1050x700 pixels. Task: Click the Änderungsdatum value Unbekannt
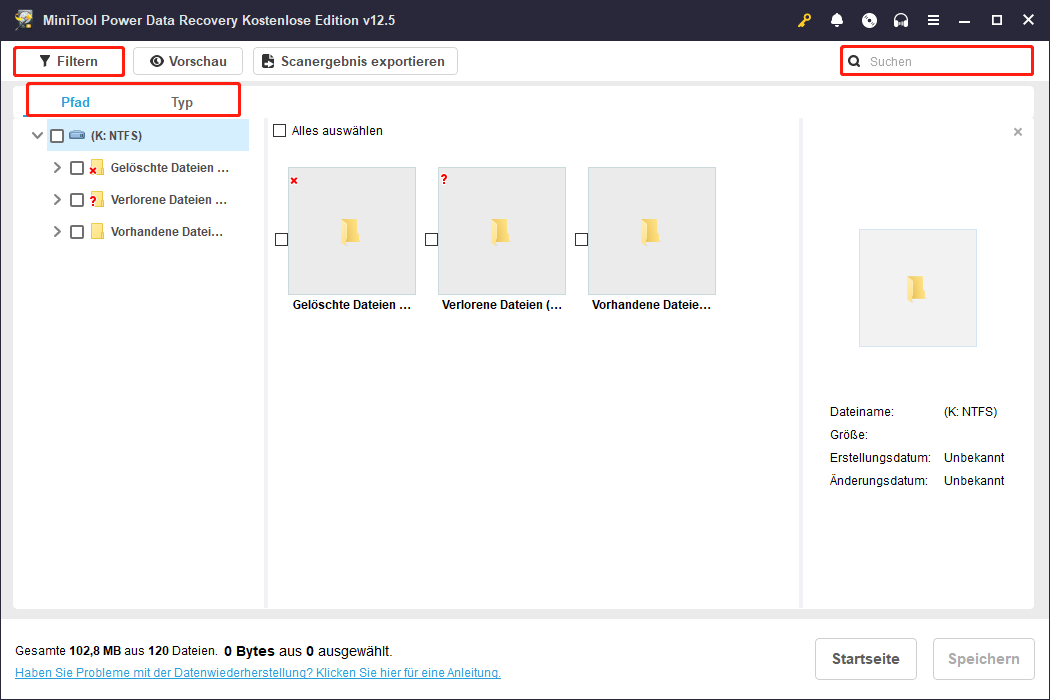tap(974, 481)
